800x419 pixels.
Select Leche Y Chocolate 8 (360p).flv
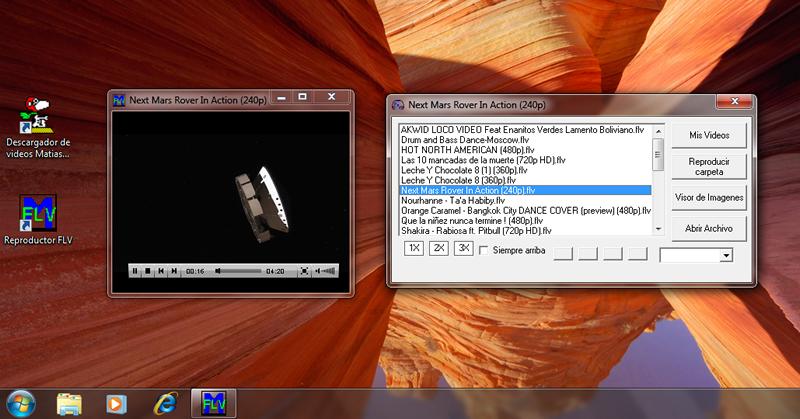(524, 180)
